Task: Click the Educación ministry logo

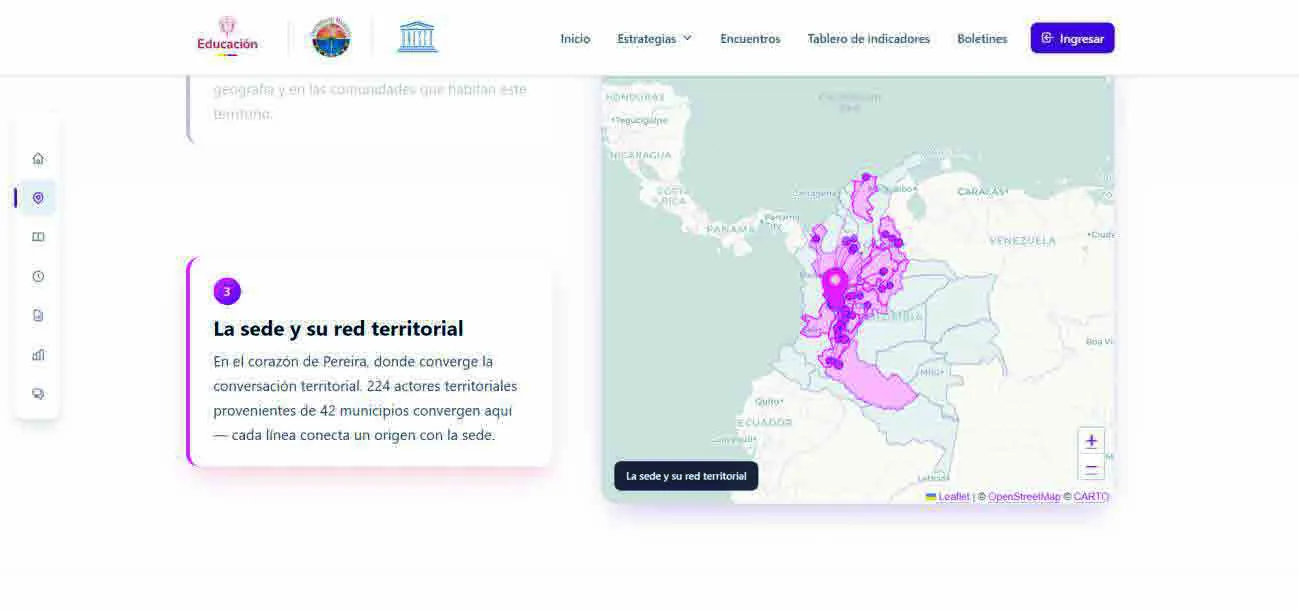Action: 227,37
